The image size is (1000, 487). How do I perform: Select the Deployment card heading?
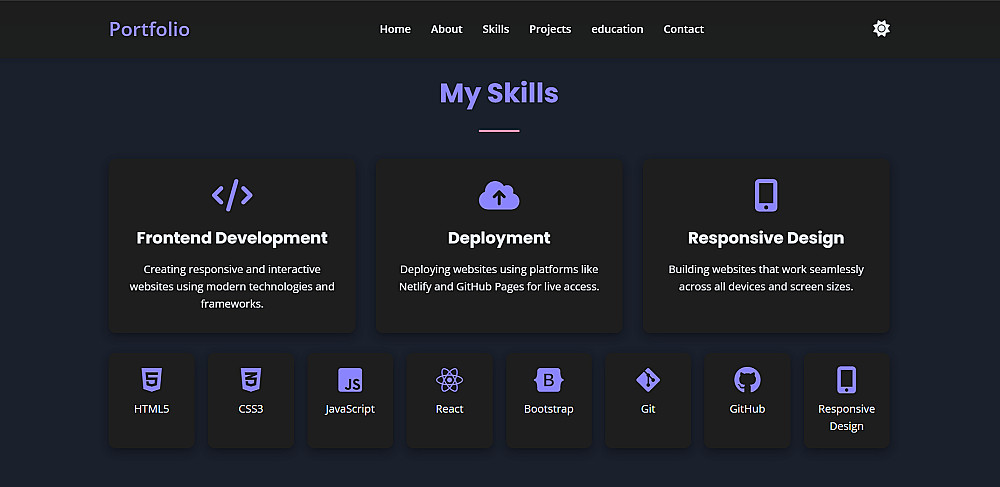pyautogui.click(x=499, y=238)
